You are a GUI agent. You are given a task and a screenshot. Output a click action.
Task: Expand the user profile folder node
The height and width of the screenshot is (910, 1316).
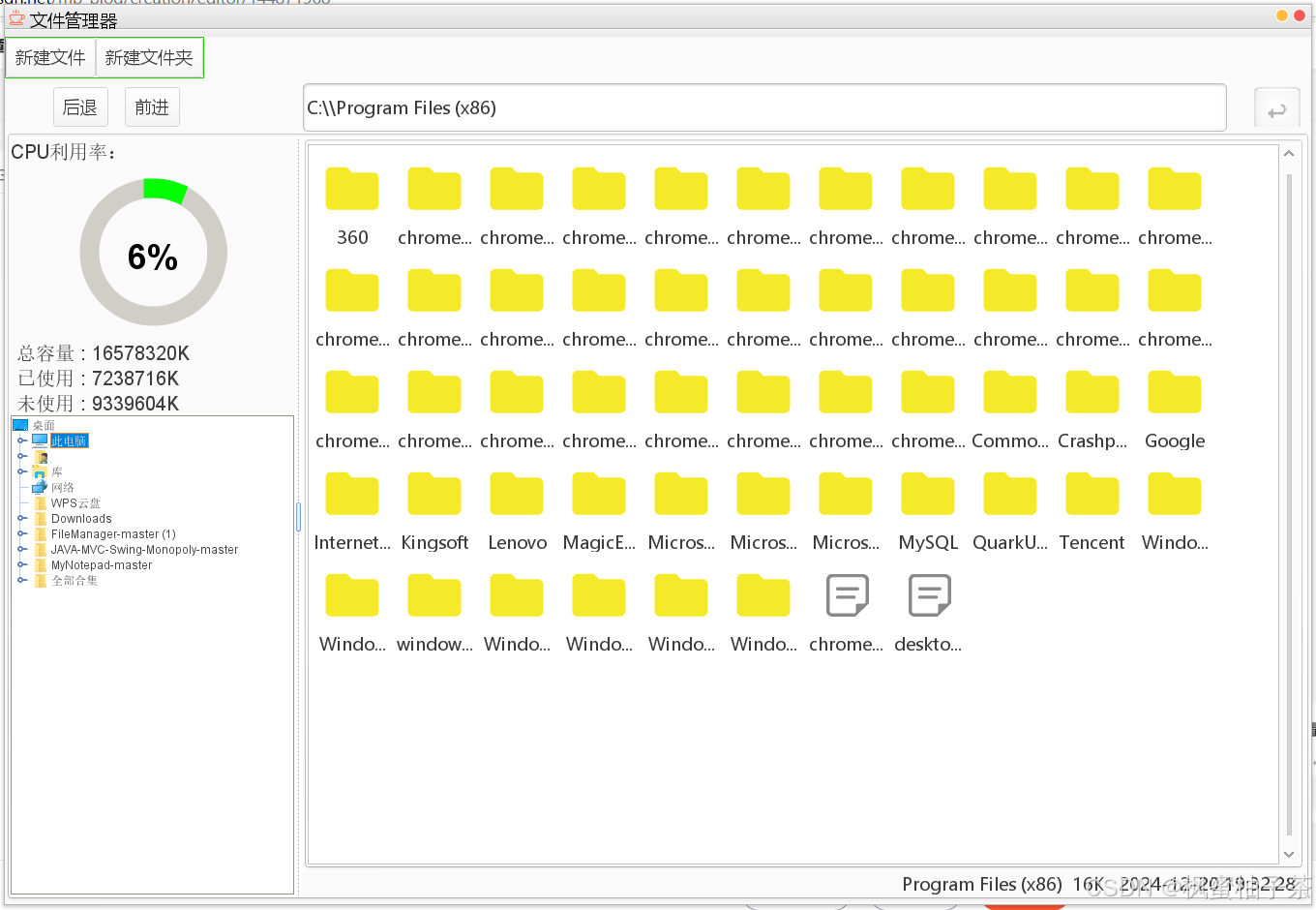21,456
